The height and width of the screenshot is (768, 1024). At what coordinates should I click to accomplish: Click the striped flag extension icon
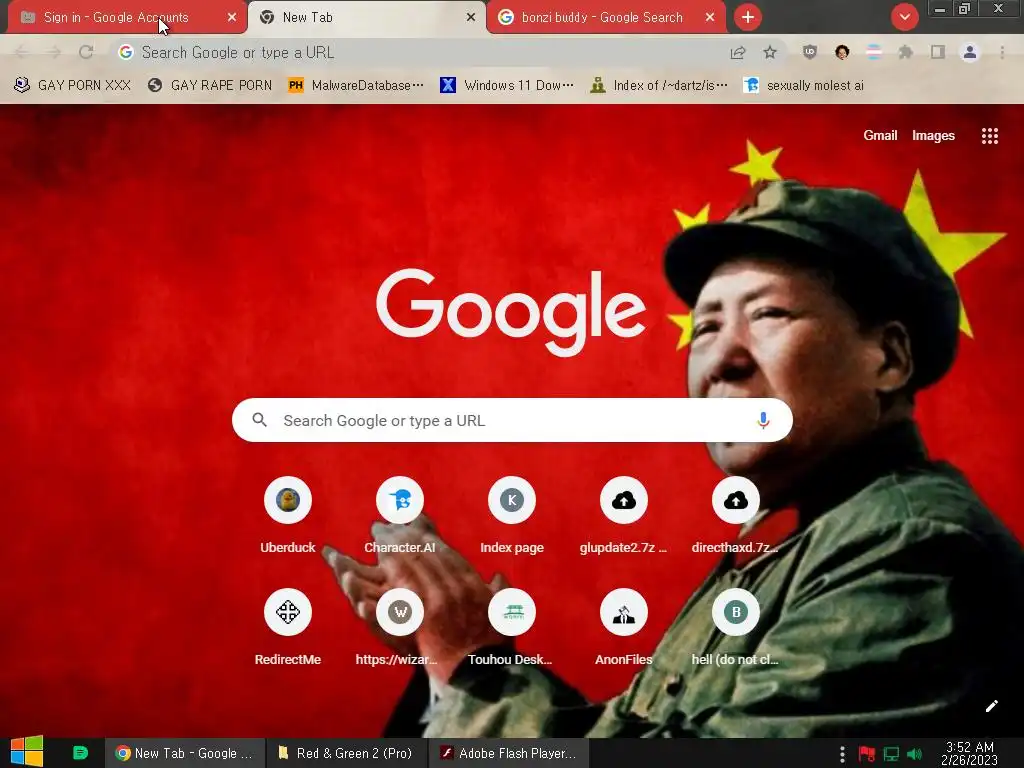[x=874, y=52]
